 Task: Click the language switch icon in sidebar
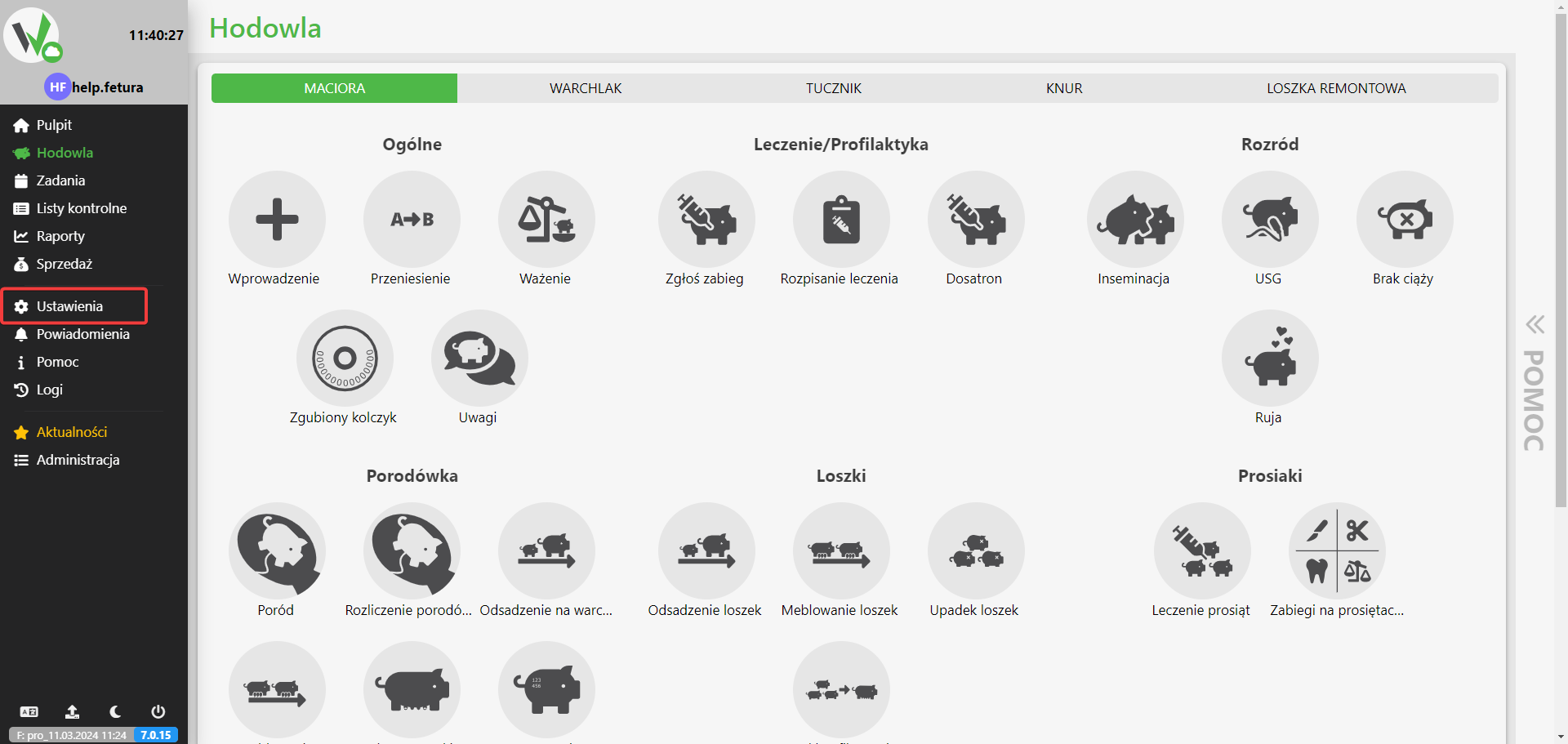tap(29, 711)
